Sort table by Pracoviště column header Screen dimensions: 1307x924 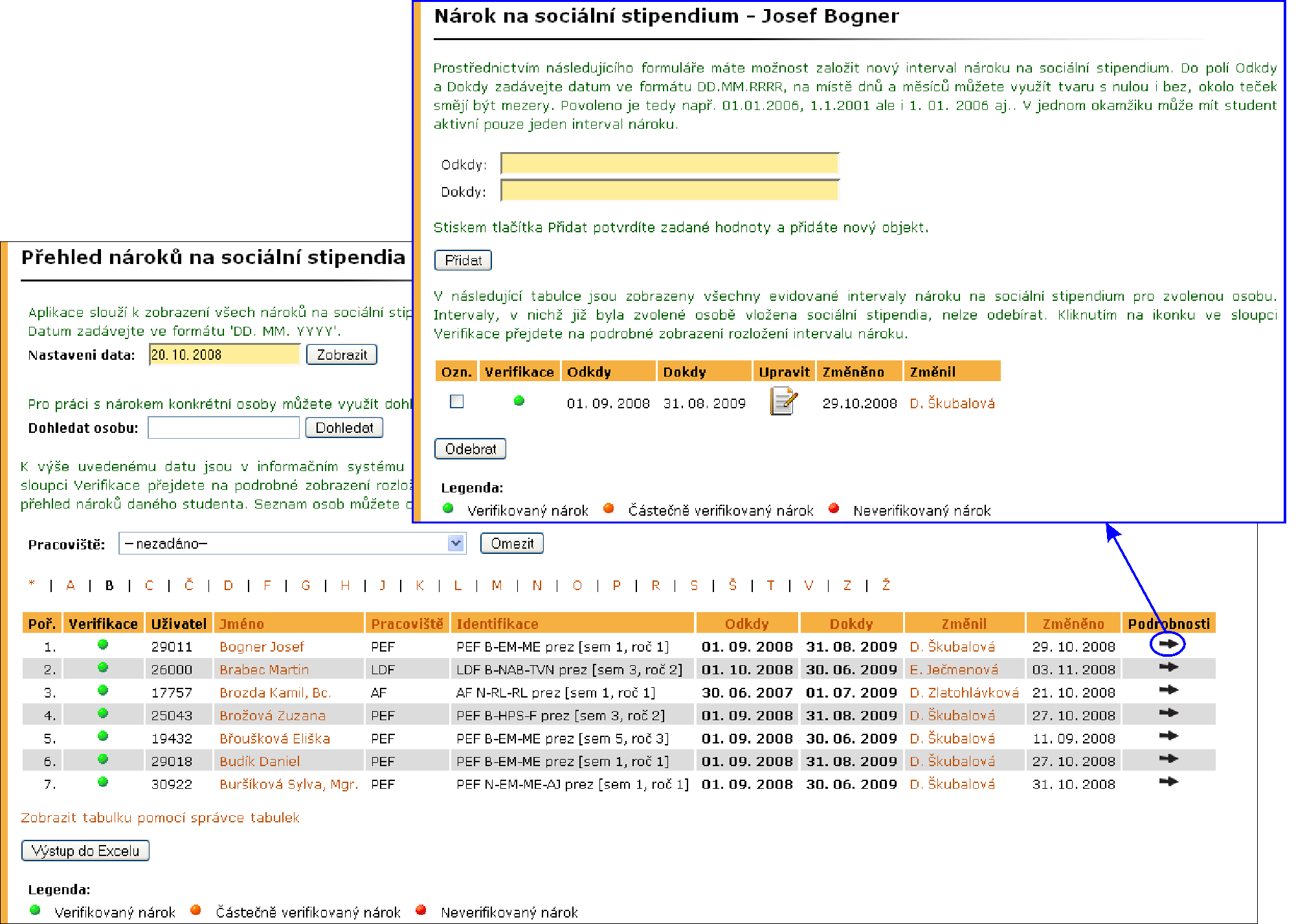[x=407, y=624]
